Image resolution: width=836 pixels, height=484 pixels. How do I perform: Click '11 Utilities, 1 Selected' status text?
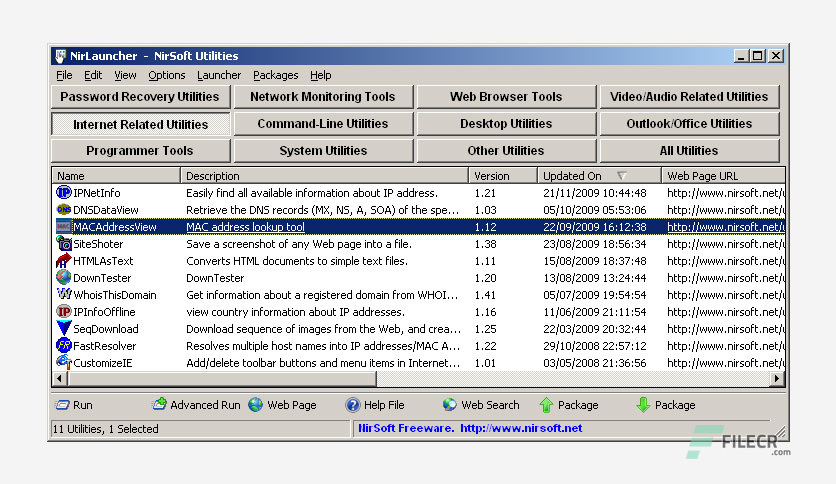point(106,429)
